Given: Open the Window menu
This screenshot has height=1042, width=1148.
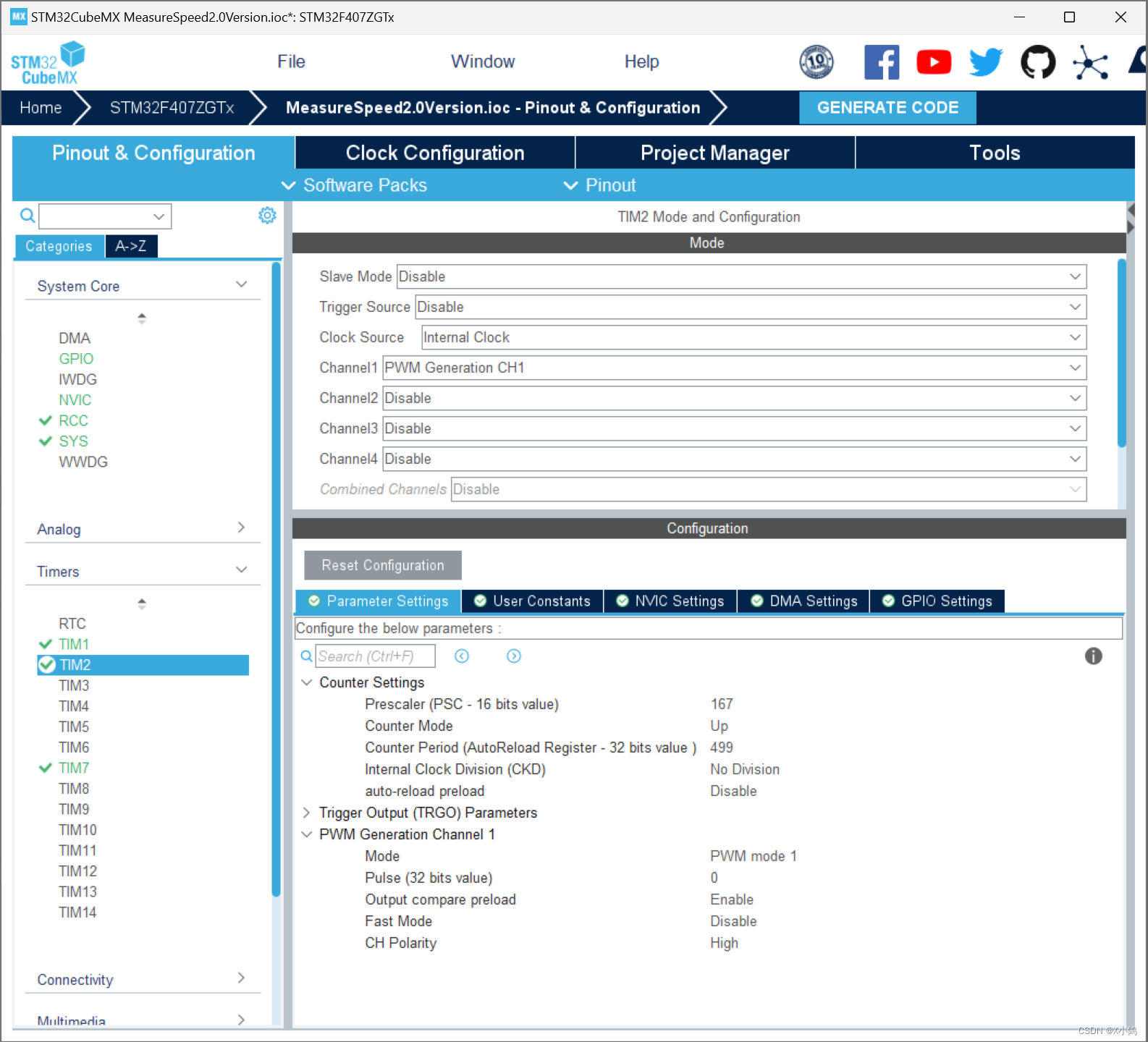Looking at the screenshot, I should coord(483,62).
